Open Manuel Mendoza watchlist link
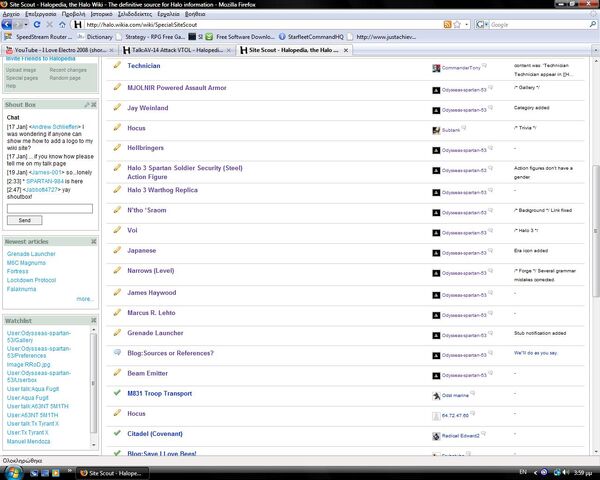Viewport: 600px width, 480px height. pyautogui.click(x=28, y=441)
